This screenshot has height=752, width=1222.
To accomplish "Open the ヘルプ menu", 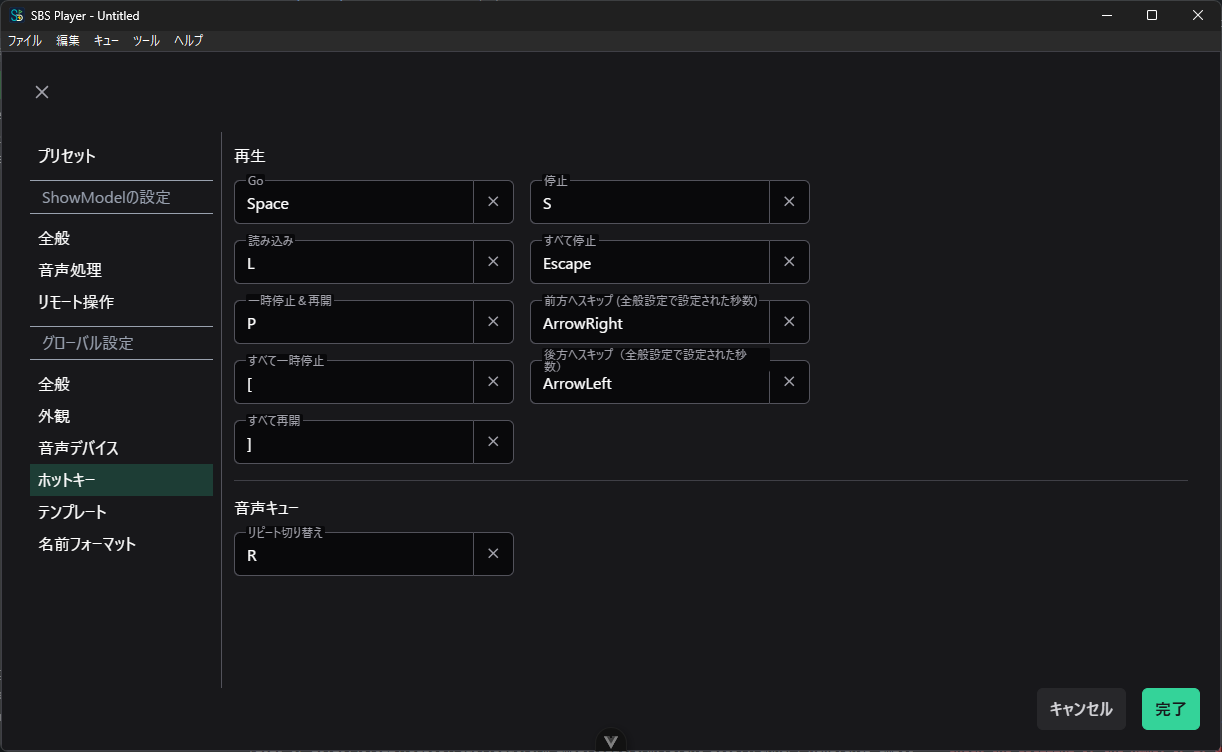I will click(x=188, y=41).
